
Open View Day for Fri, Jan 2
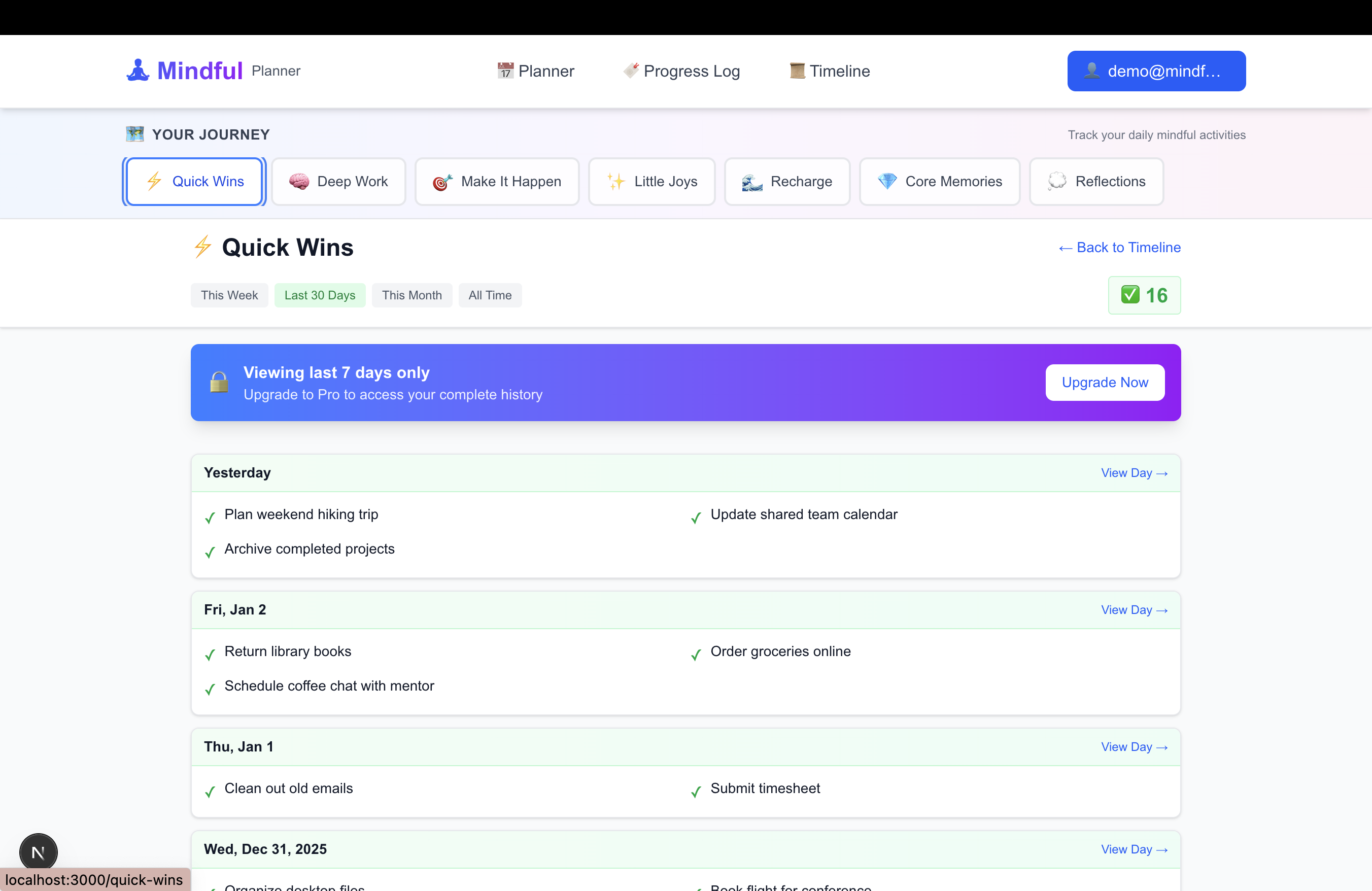tap(1134, 610)
